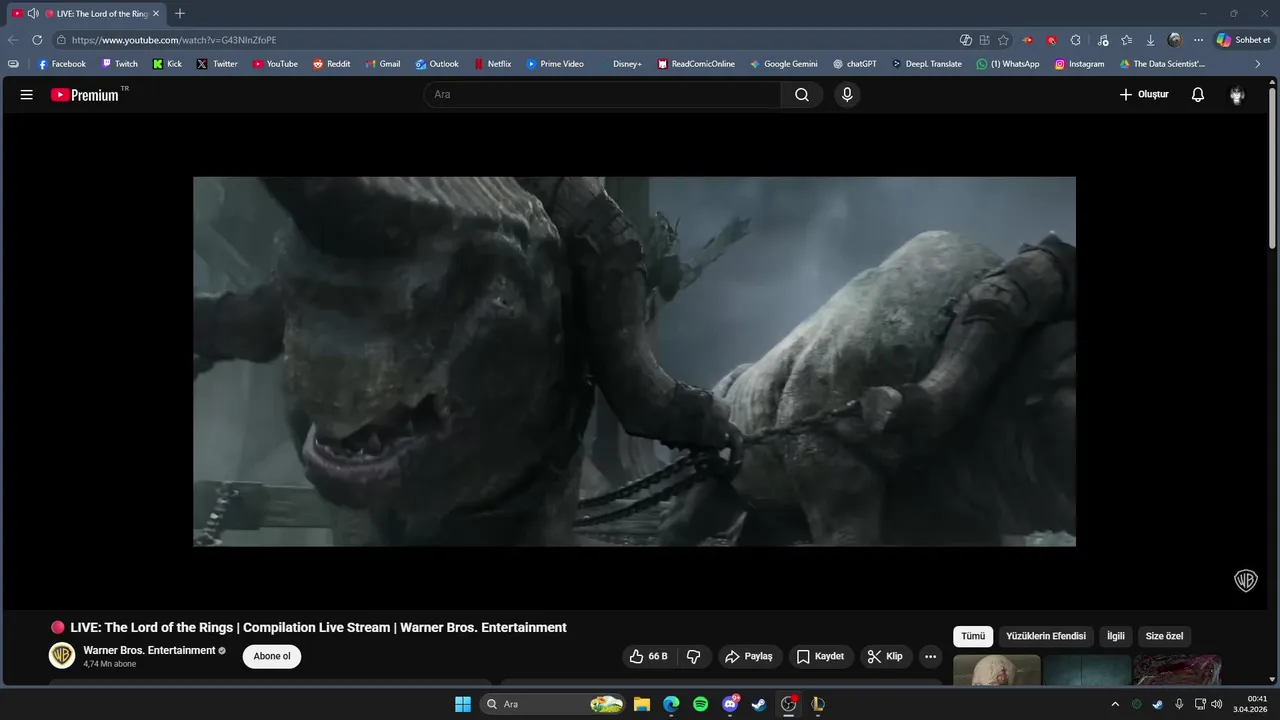Image resolution: width=1280 pixels, height=720 pixels.
Task: Start voice search with the microphone icon
Action: coord(847,95)
